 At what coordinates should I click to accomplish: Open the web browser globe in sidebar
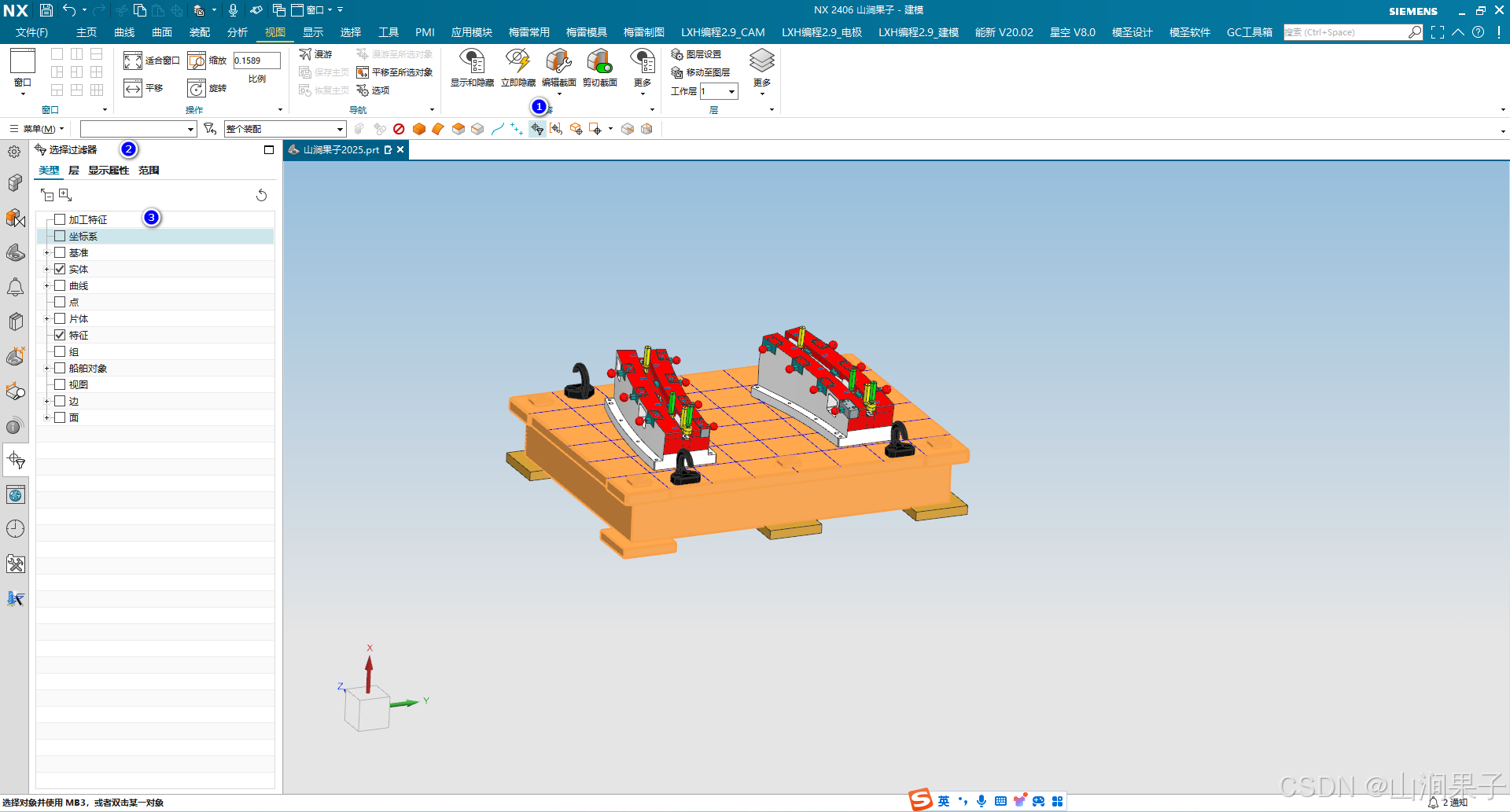pos(15,495)
